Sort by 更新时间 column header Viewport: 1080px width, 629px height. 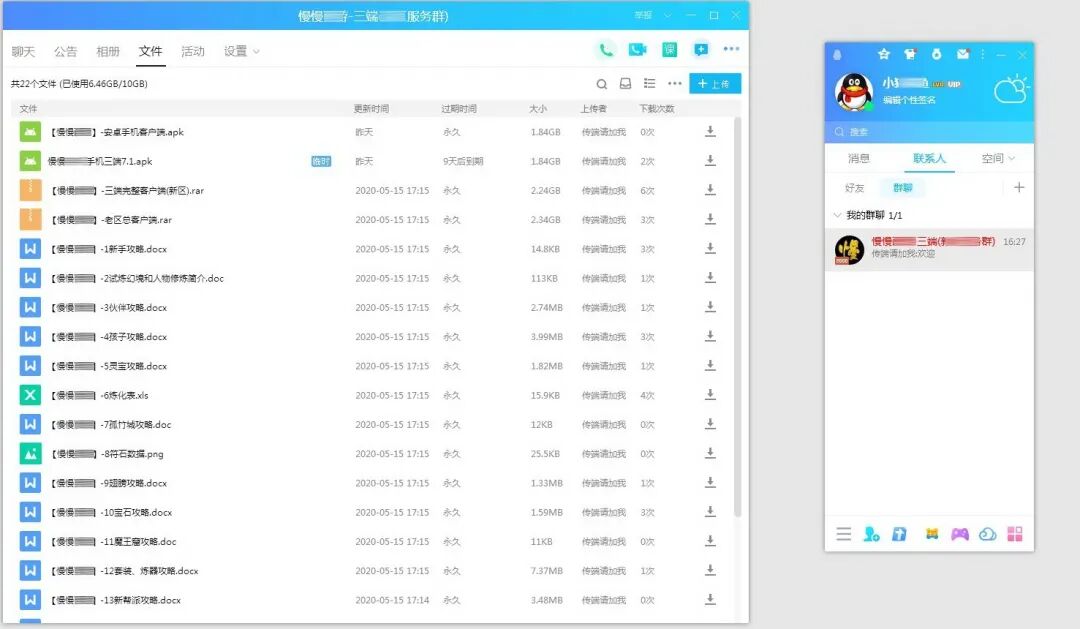pyautogui.click(x=371, y=109)
